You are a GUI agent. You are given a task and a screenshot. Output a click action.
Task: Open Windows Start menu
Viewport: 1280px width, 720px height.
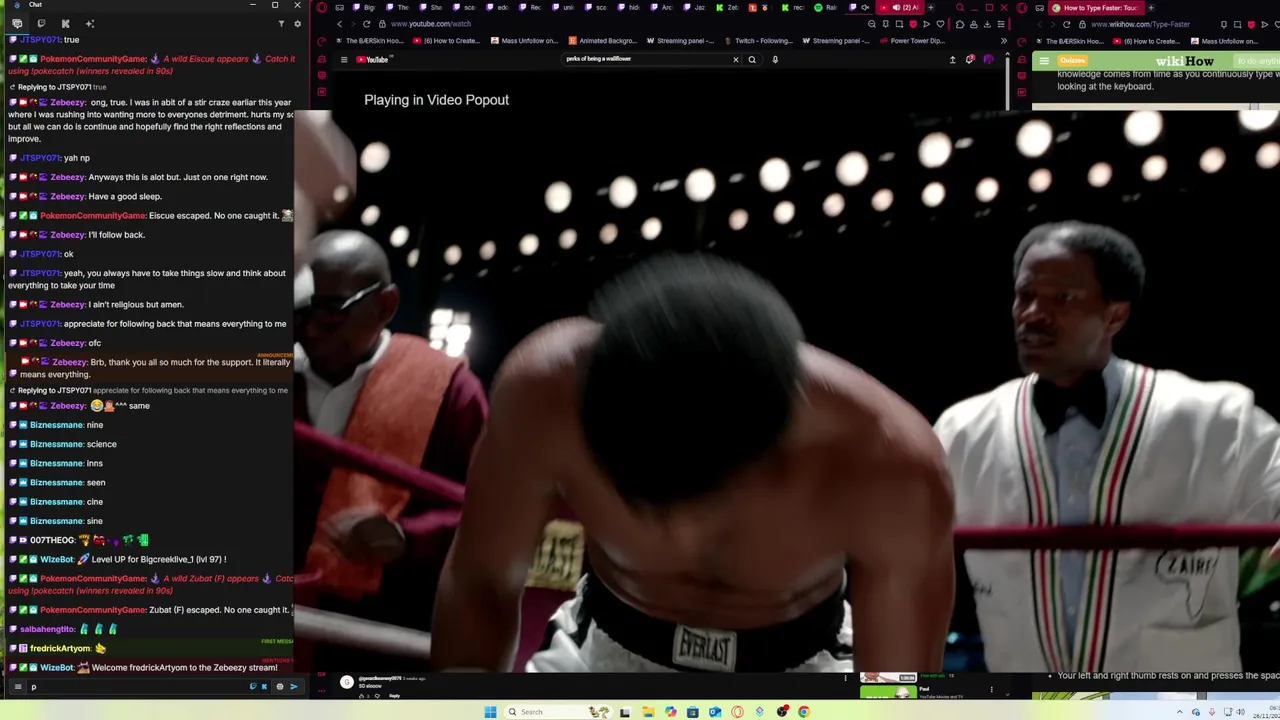490,712
